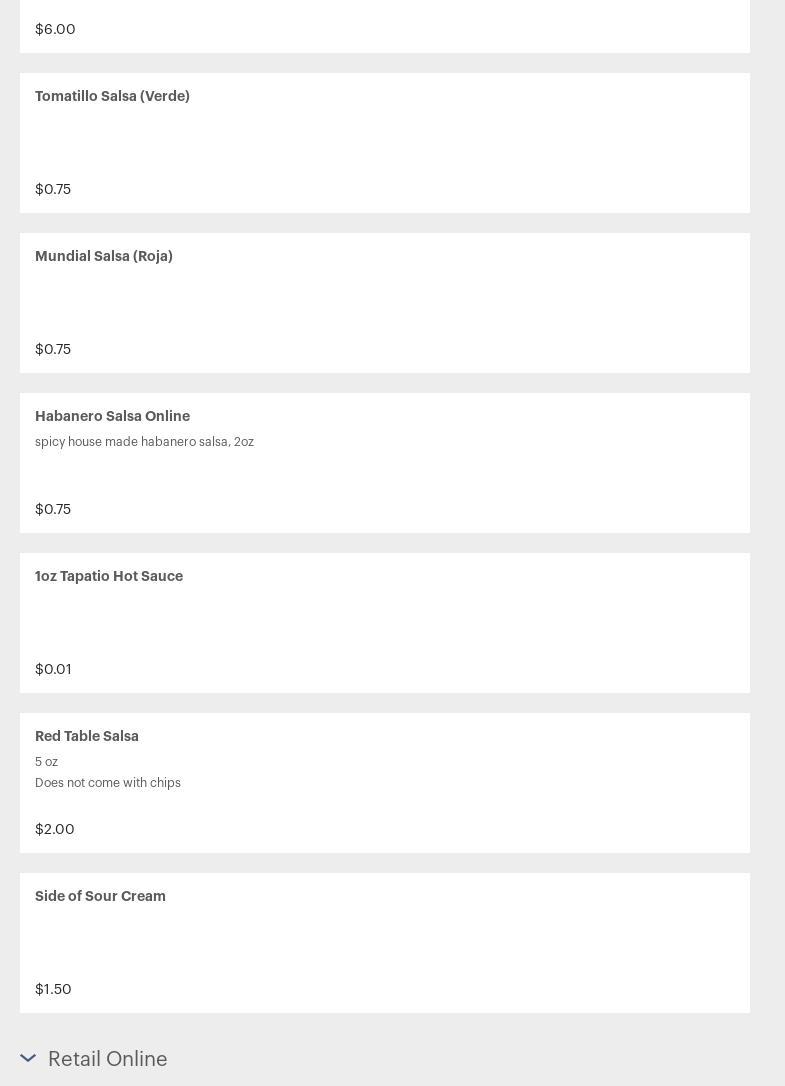
Task: Click the $2.00 Red Table Salsa price
Action: pyautogui.click(x=55, y=829)
